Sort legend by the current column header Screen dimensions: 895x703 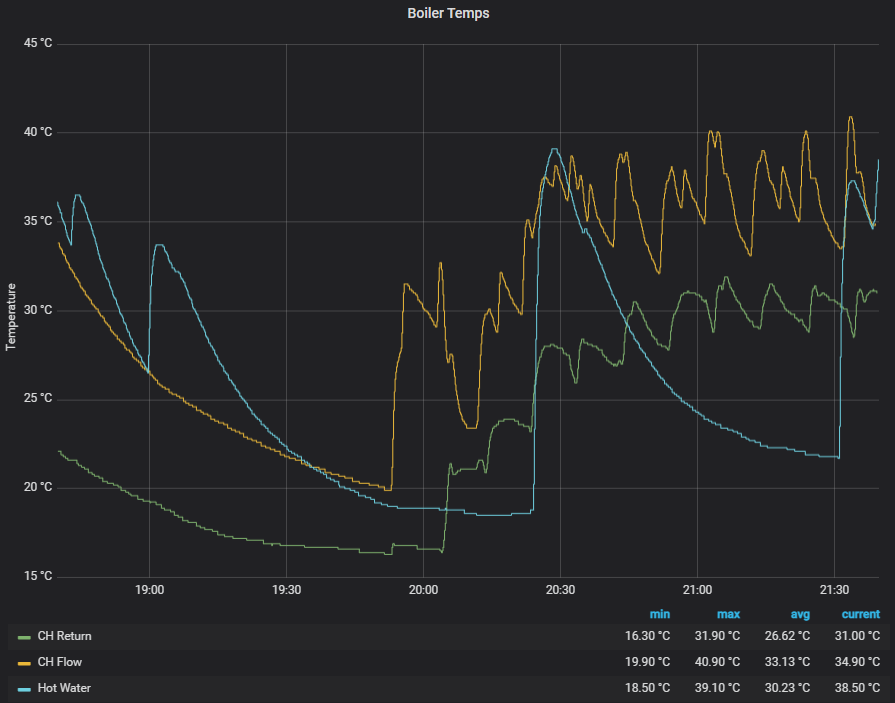tap(861, 615)
